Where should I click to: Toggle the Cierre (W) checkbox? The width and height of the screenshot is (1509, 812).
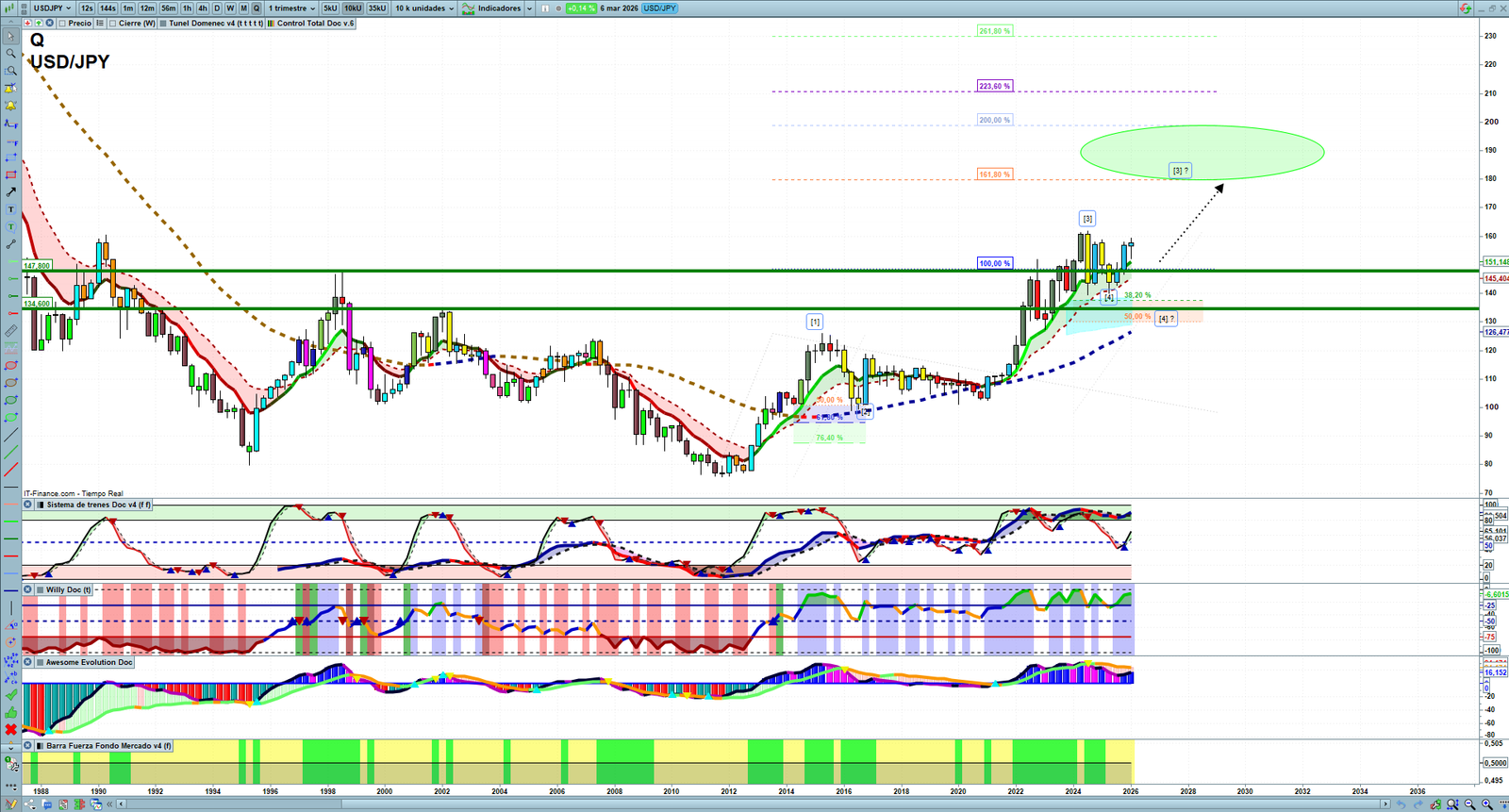click(x=113, y=24)
